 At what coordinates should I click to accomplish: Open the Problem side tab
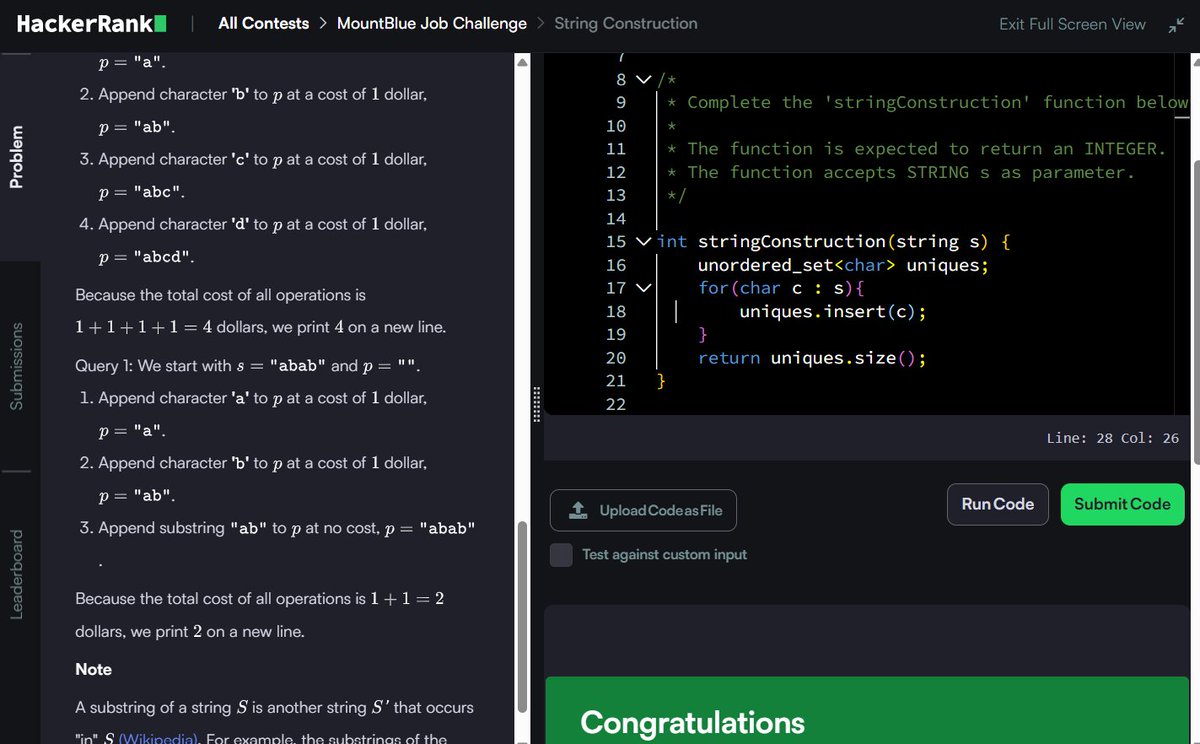(17, 157)
